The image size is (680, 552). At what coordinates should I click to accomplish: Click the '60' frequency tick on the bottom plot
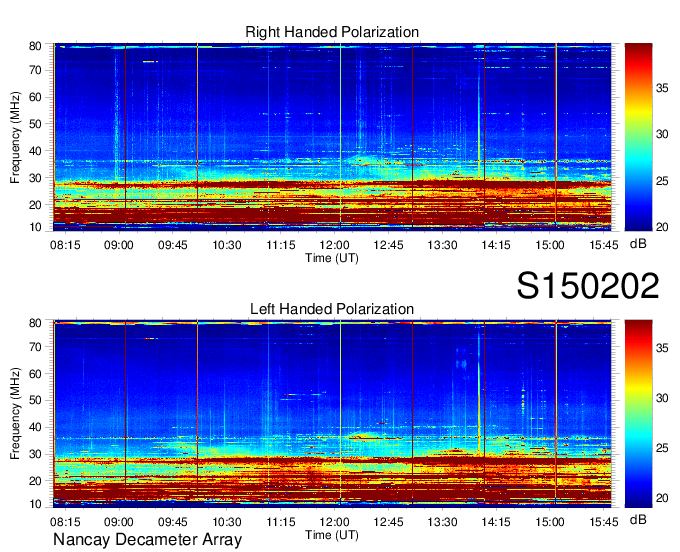pyautogui.click(x=36, y=374)
